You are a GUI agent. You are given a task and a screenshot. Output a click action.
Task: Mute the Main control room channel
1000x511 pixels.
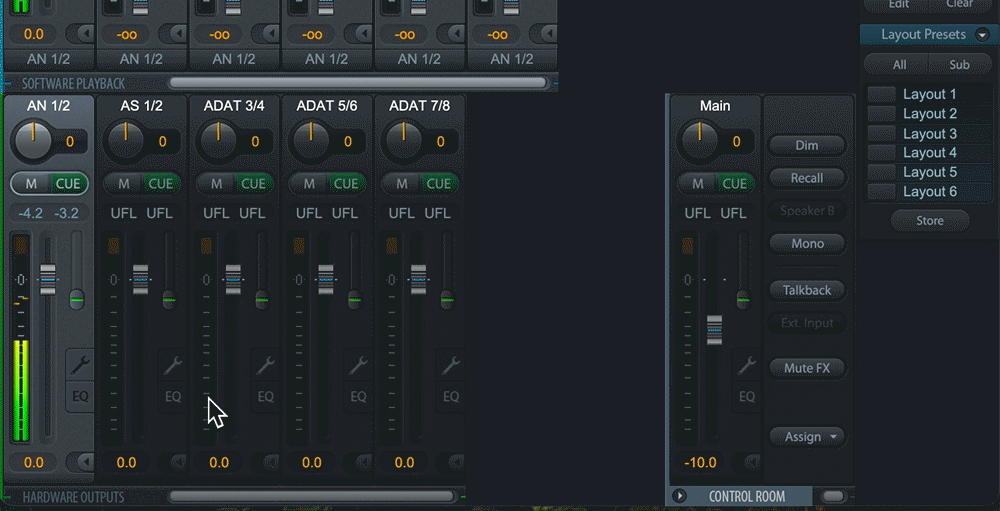coord(698,184)
